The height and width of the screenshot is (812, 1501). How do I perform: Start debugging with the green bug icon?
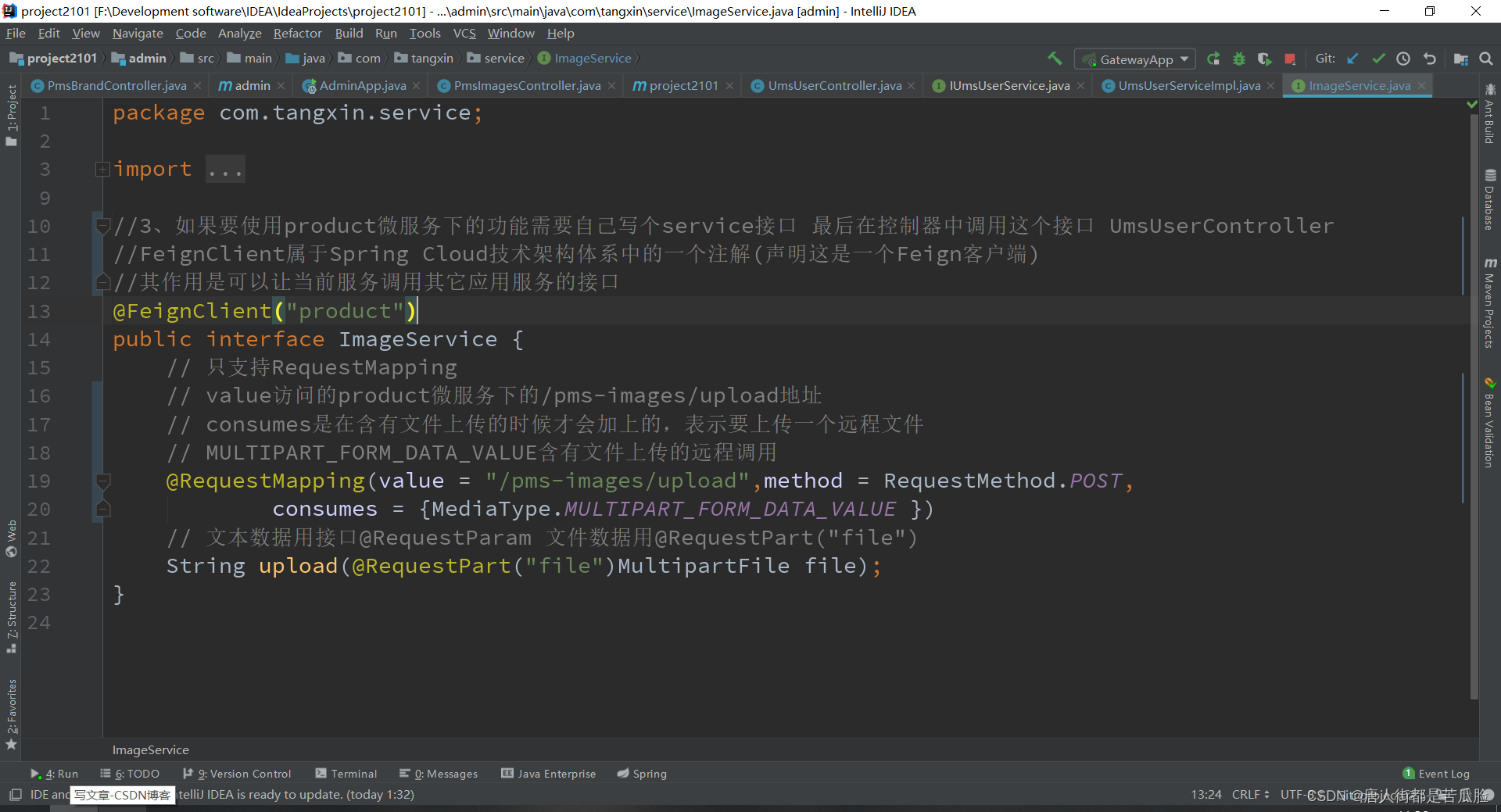point(1239,59)
